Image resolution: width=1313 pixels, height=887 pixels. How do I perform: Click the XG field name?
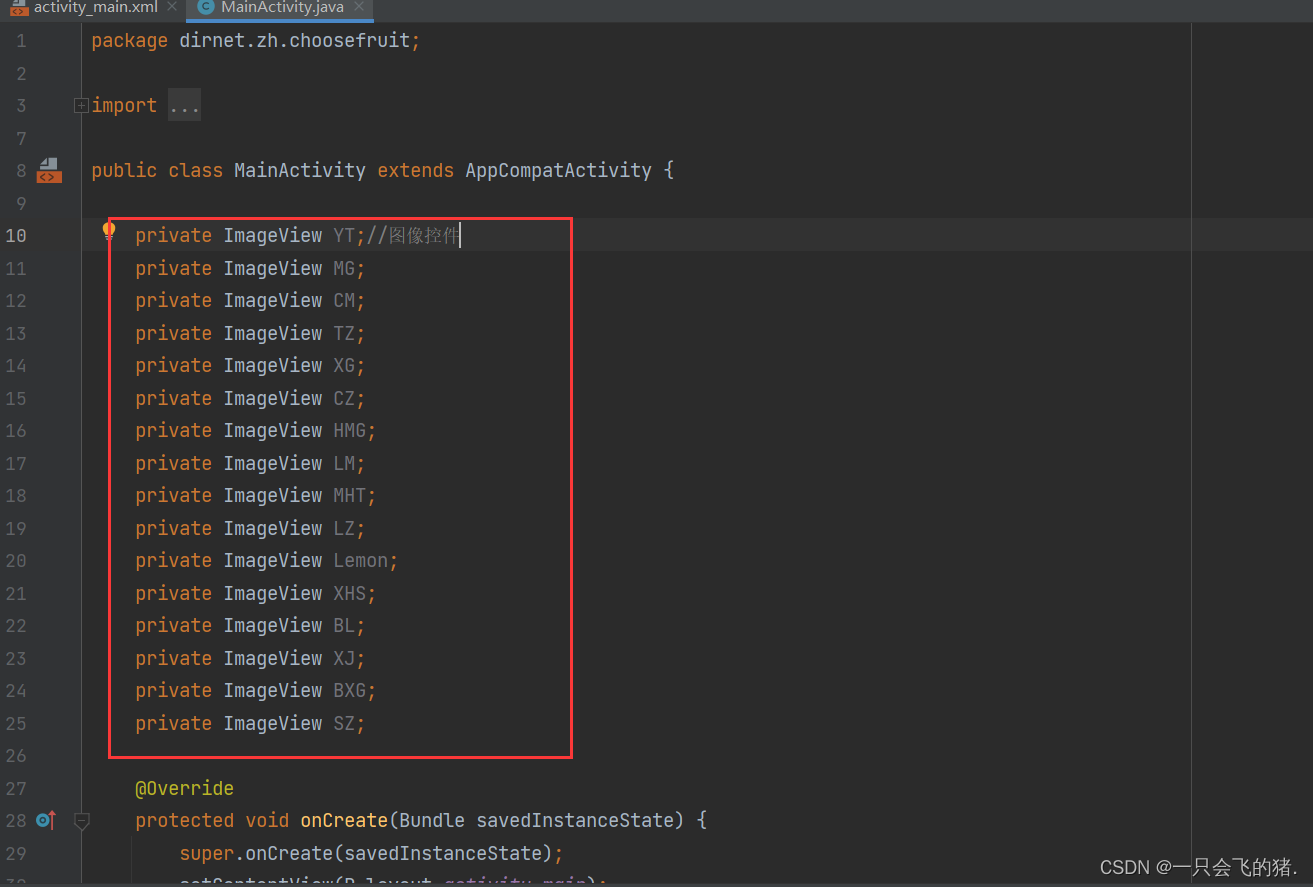pyautogui.click(x=344, y=365)
